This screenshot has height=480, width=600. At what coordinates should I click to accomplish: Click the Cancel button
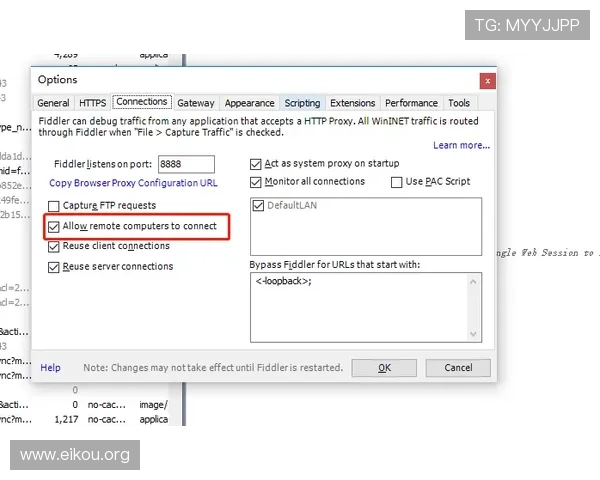(458, 368)
